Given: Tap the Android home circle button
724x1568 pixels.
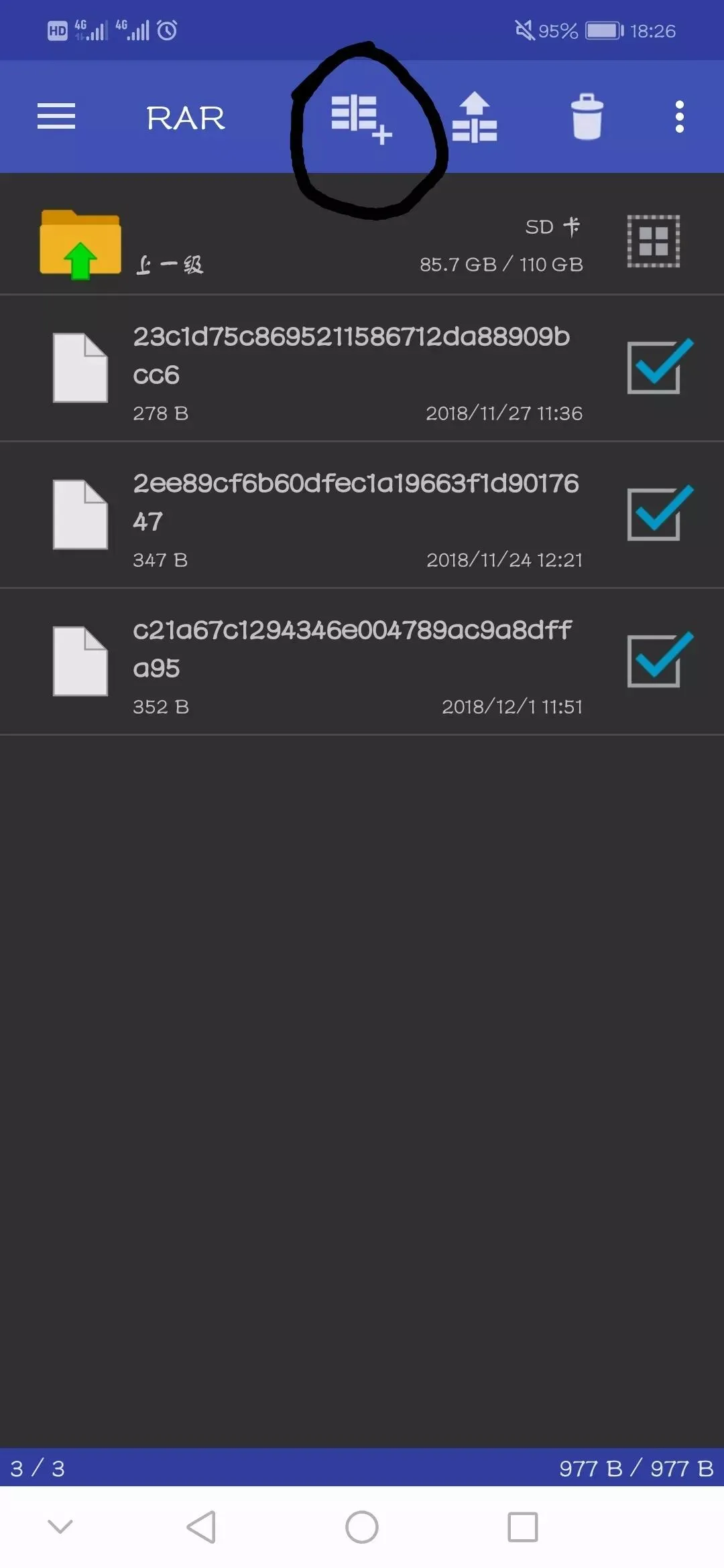Looking at the screenshot, I should pyautogui.click(x=362, y=1527).
